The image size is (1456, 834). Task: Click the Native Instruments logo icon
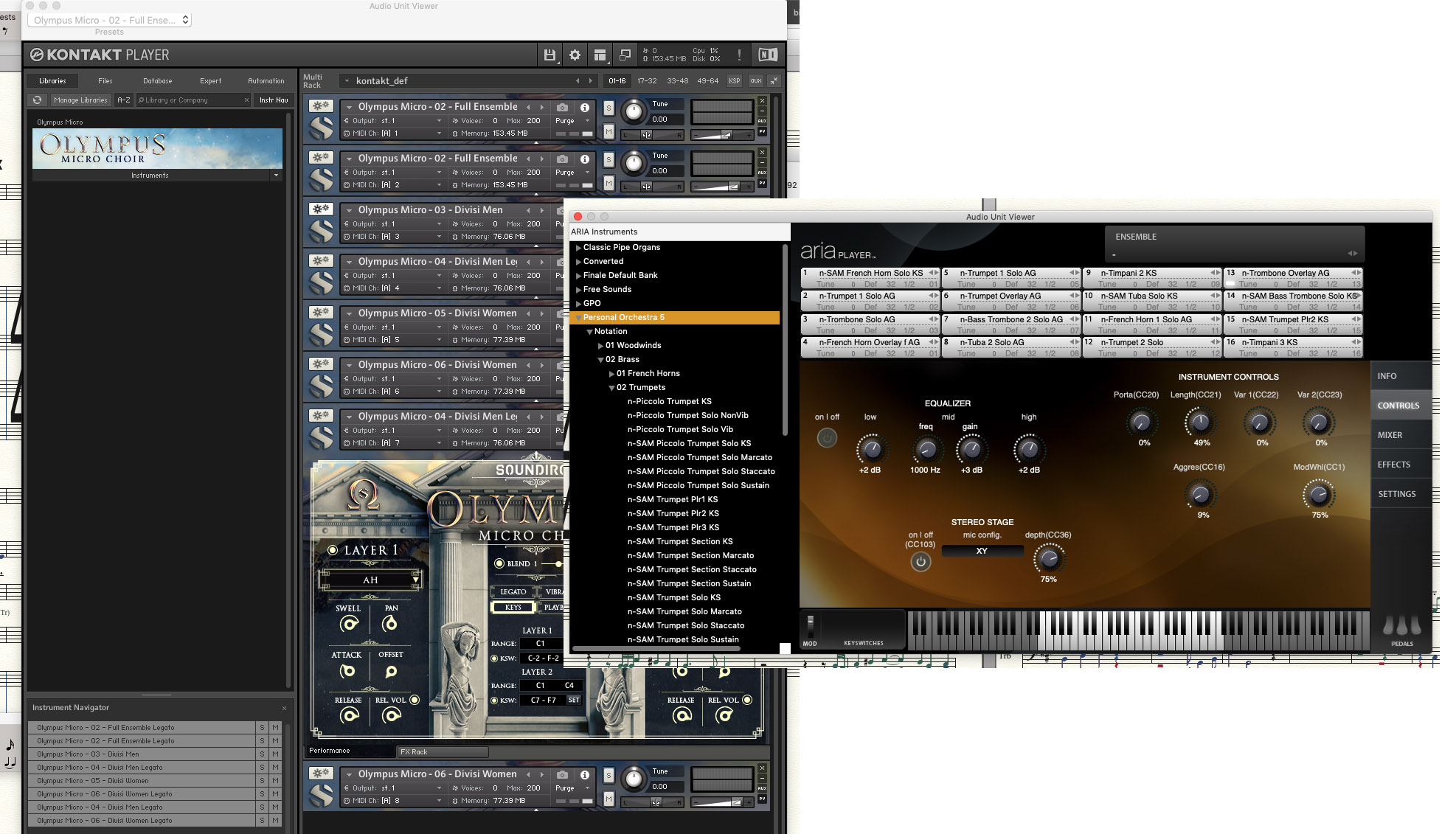pos(767,55)
